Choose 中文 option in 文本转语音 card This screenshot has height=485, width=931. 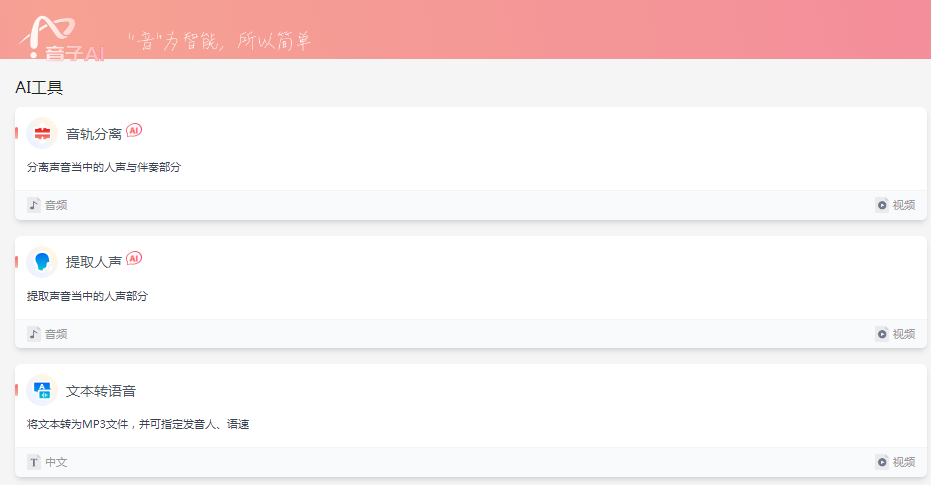pyautogui.click(x=56, y=462)
